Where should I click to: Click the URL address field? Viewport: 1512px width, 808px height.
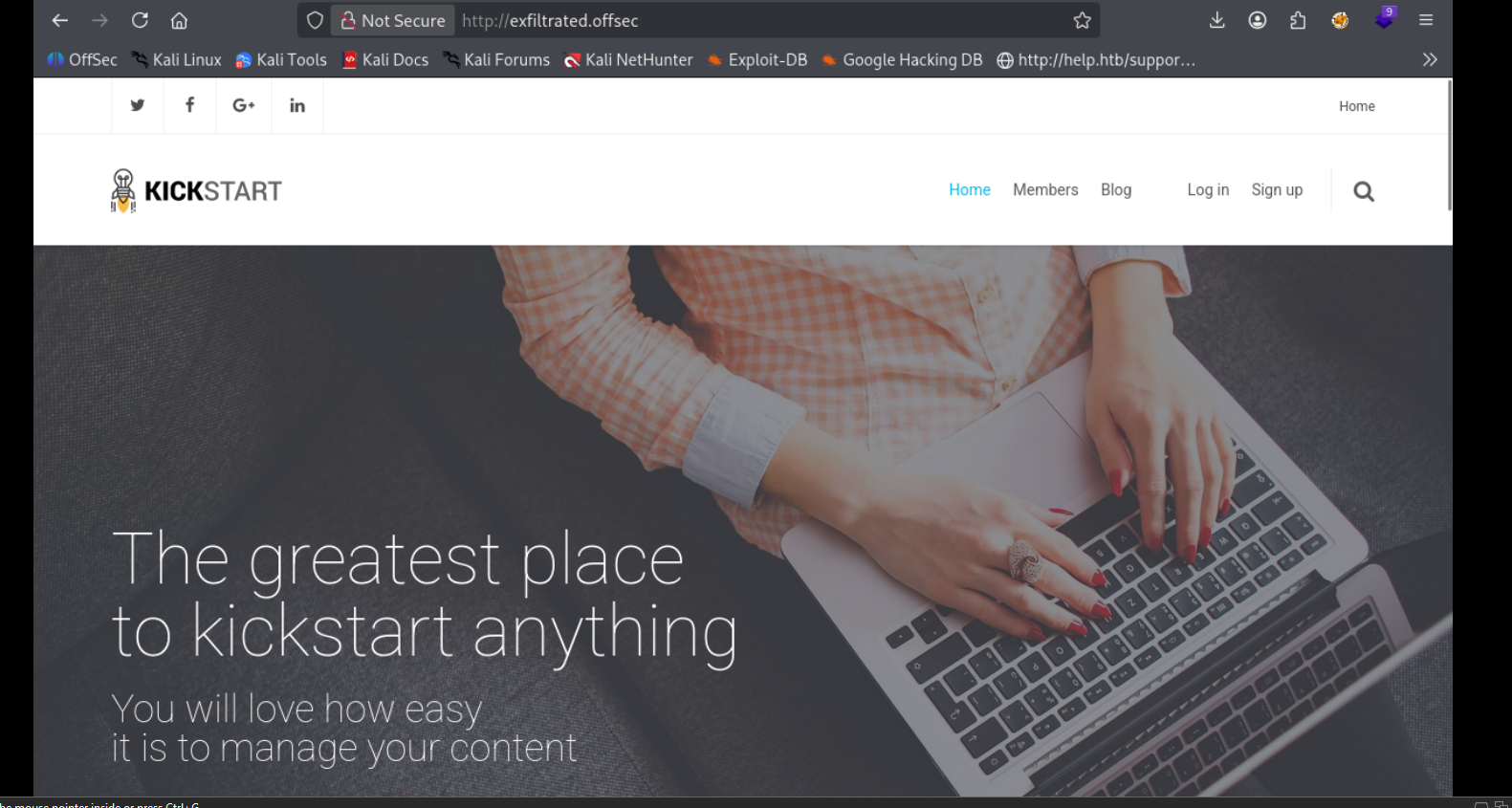760,20
